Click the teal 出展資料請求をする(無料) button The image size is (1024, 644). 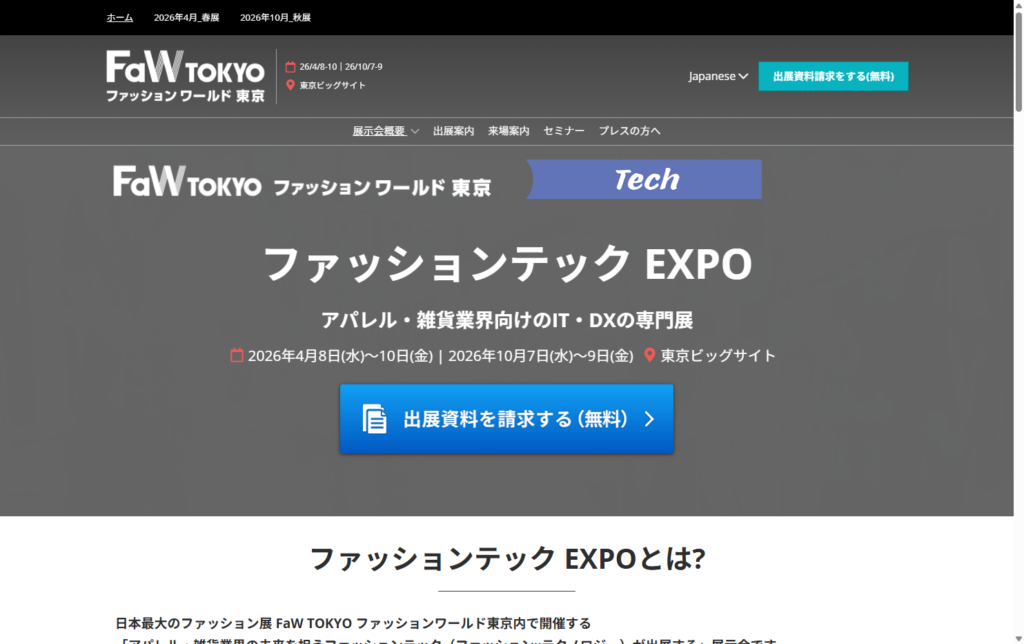click(833, 76)
